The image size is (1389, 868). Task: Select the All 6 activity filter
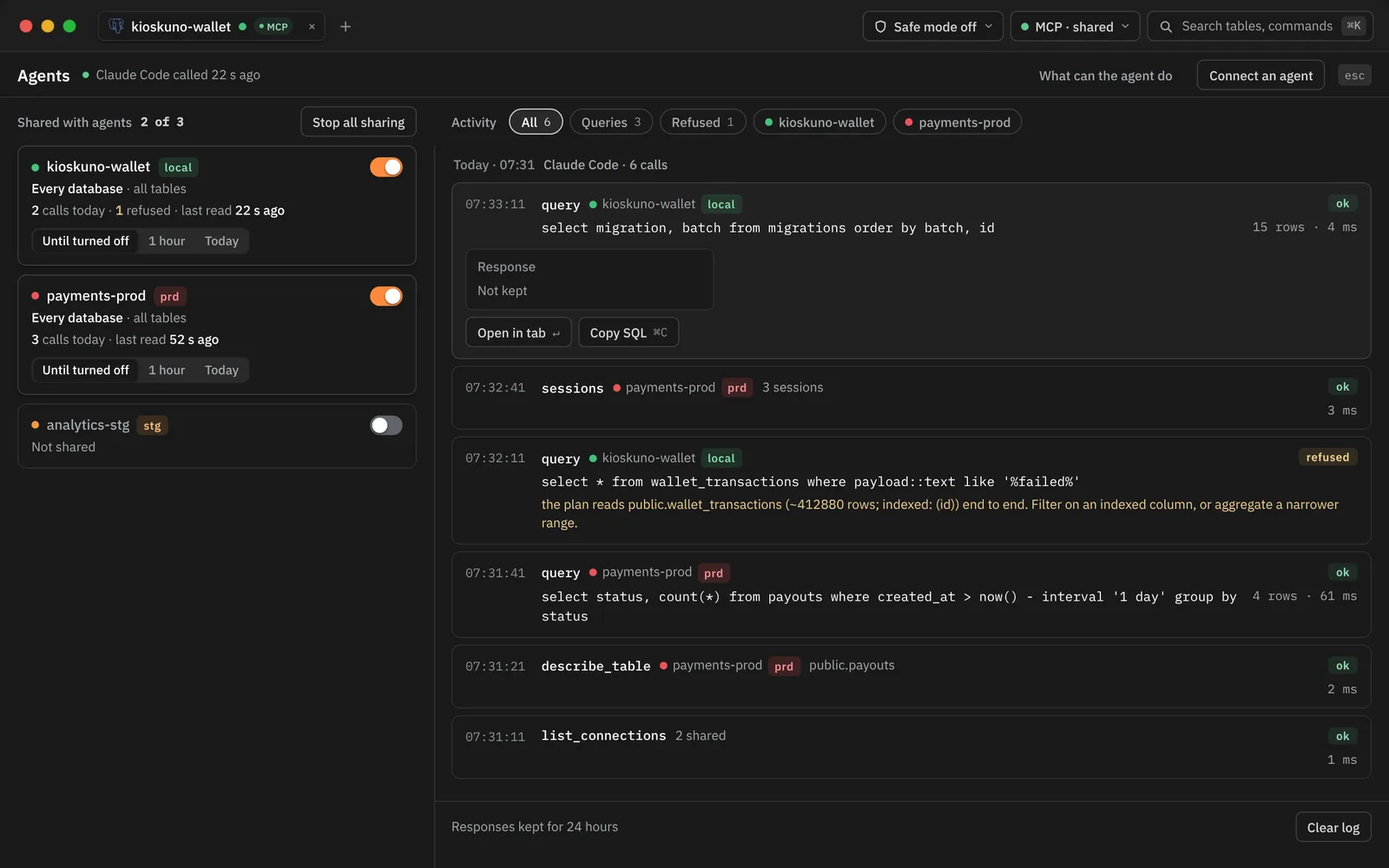536,122
